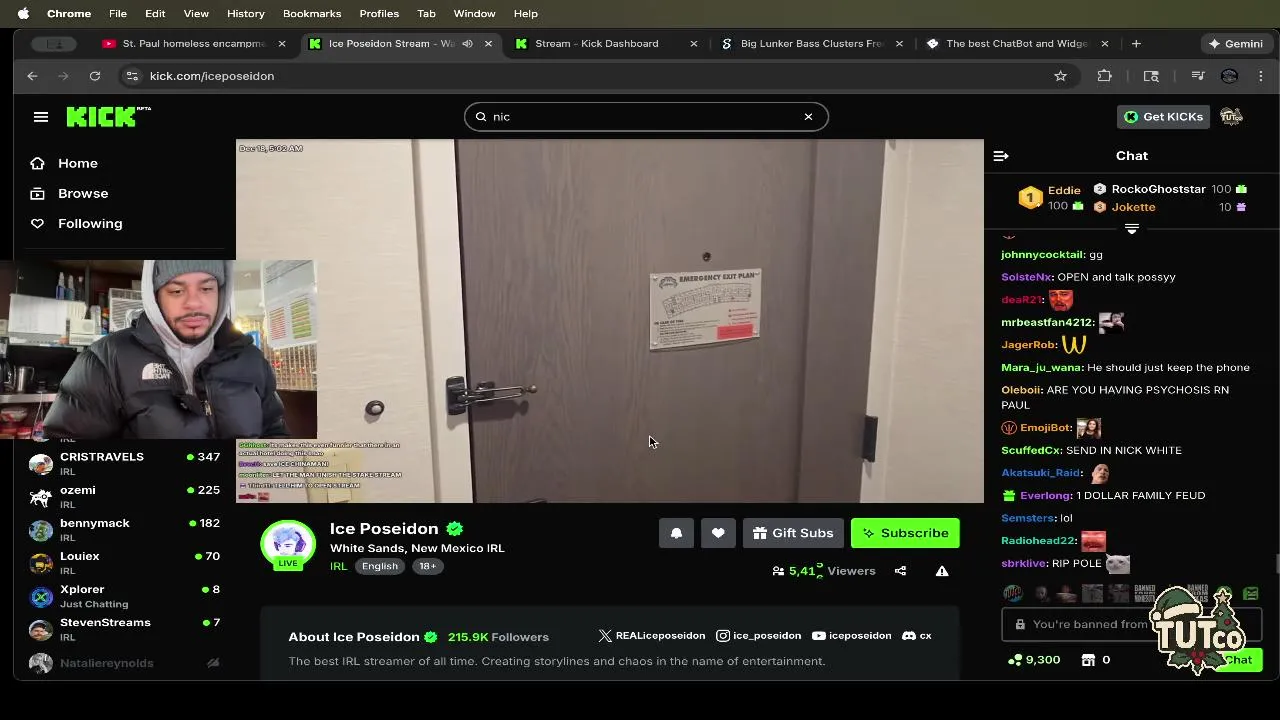Open the Kick hamburger sidebar menu
This screenshot has height=720, width=1280.
click(x=41, y=117)
